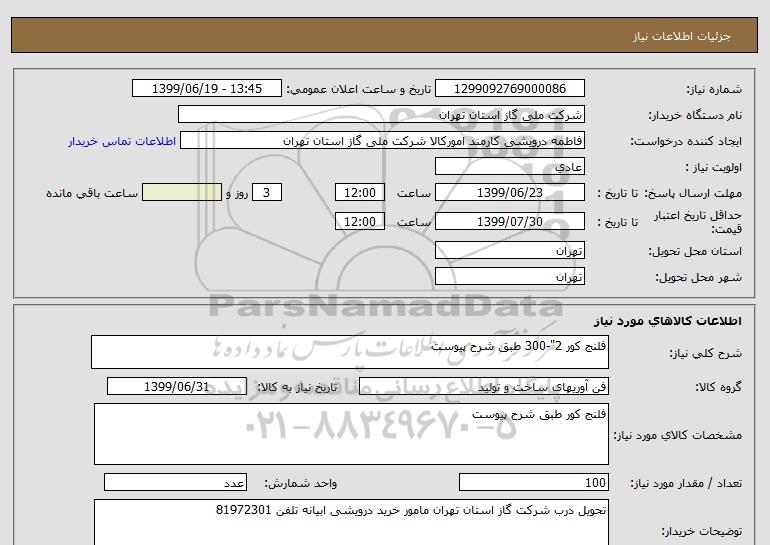This screenshot has height=545, width=770.
Task: Click the empty remaining hours field
Action: [182, 192]
